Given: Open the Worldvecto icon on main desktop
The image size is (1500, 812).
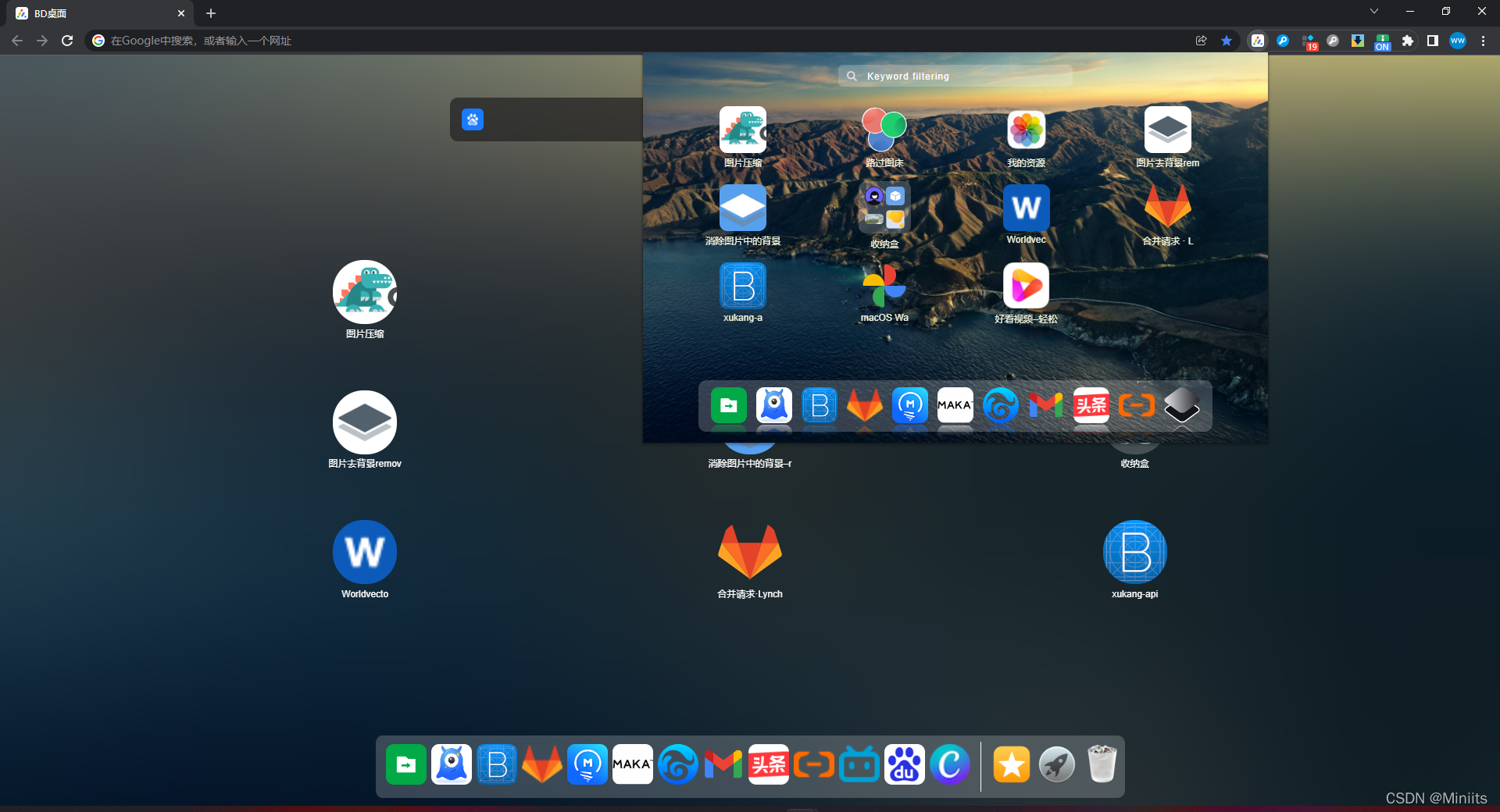Looking at the screenshot, I should point(365,552).
